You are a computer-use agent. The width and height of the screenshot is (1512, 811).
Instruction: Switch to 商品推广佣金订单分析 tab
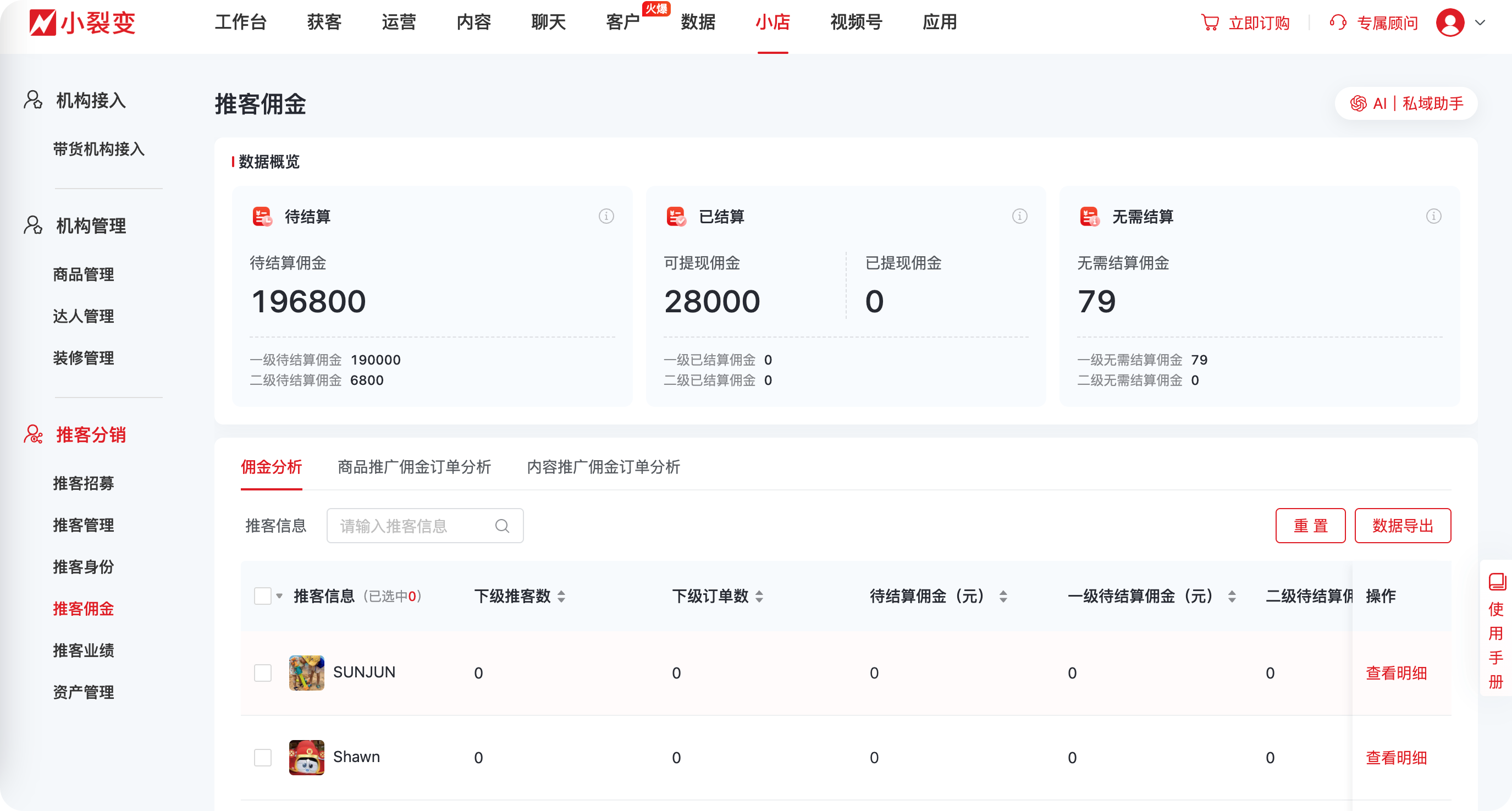pyautogui.click(x=414, y=467)
